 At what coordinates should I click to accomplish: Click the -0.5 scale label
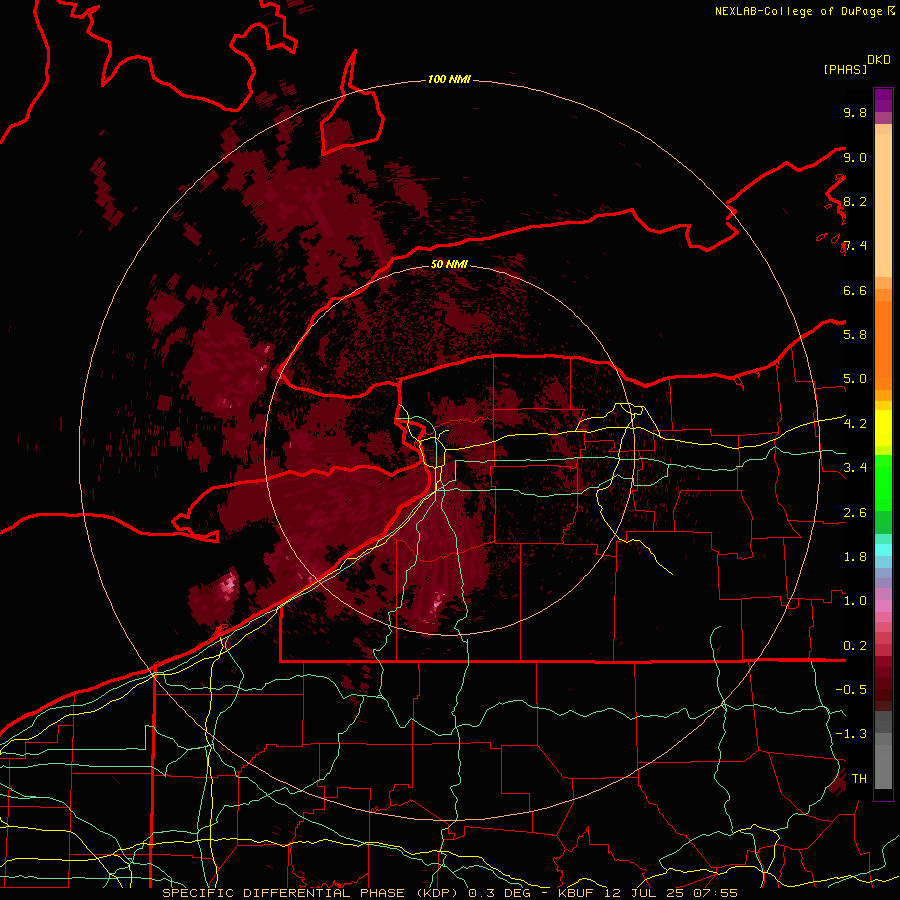pyautogui.click(x=851, y=690)
